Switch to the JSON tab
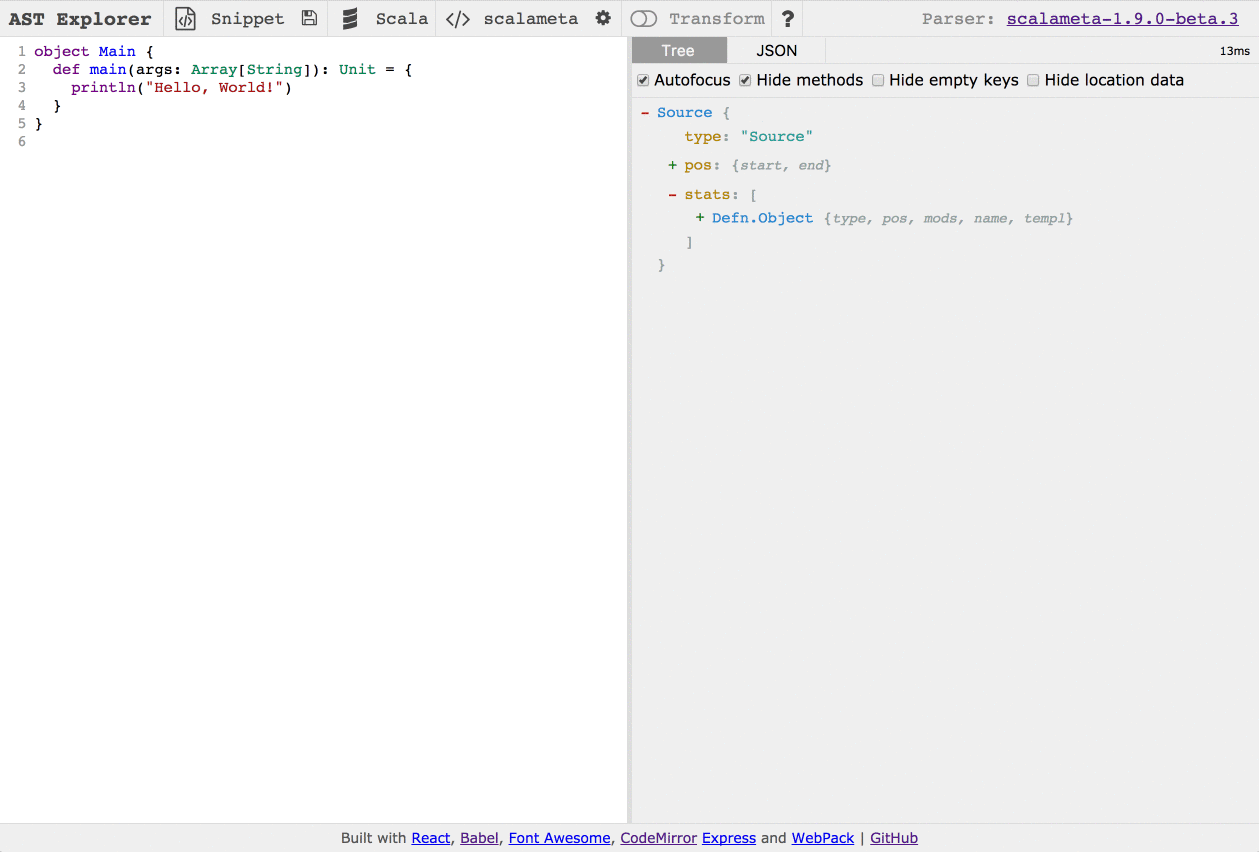The image size is (1259, 852). 777,50
